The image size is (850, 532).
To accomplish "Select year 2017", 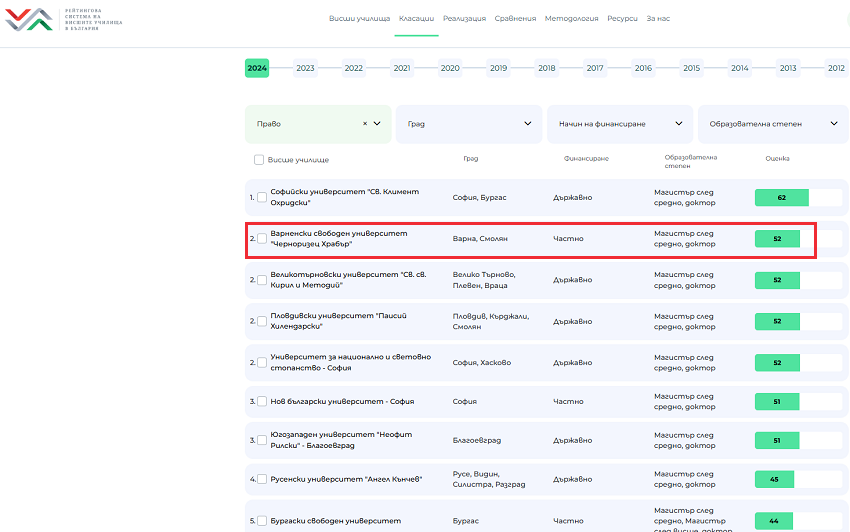I will tap(595, 68).
